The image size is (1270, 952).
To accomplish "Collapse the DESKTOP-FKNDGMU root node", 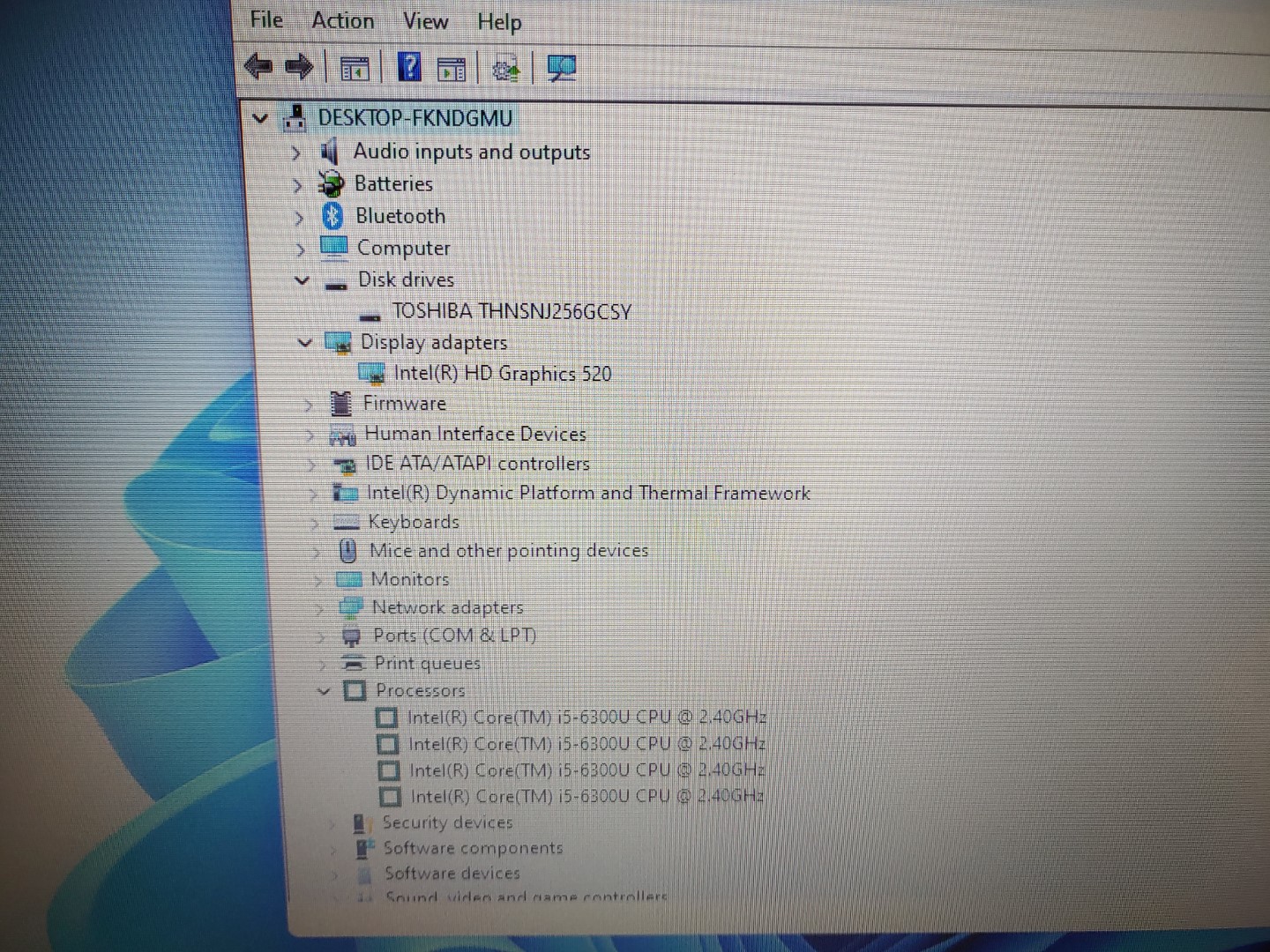I will point(260,118).
